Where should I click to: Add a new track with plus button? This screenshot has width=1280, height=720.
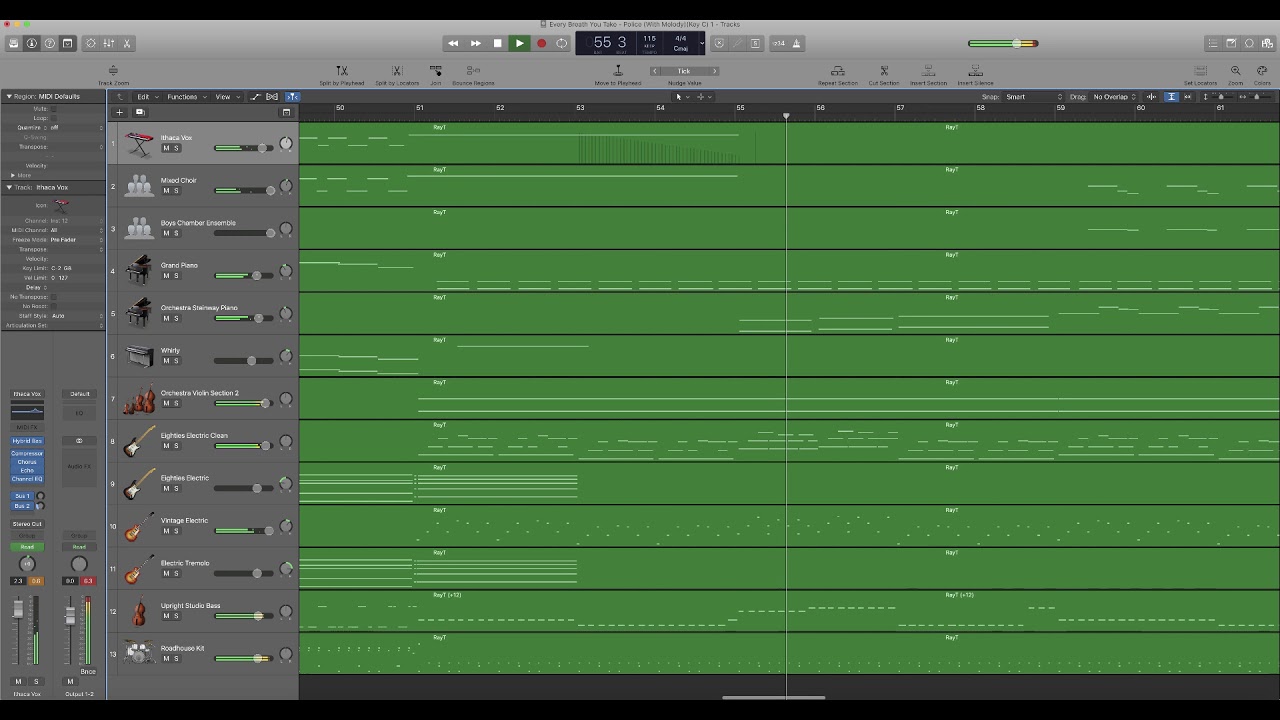[x=120, y=112]
